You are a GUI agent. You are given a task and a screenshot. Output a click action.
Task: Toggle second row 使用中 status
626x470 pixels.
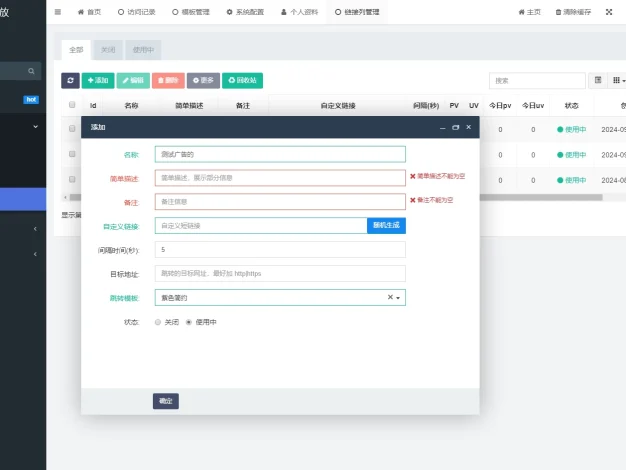pyautogui.click(x=571, y=155)
